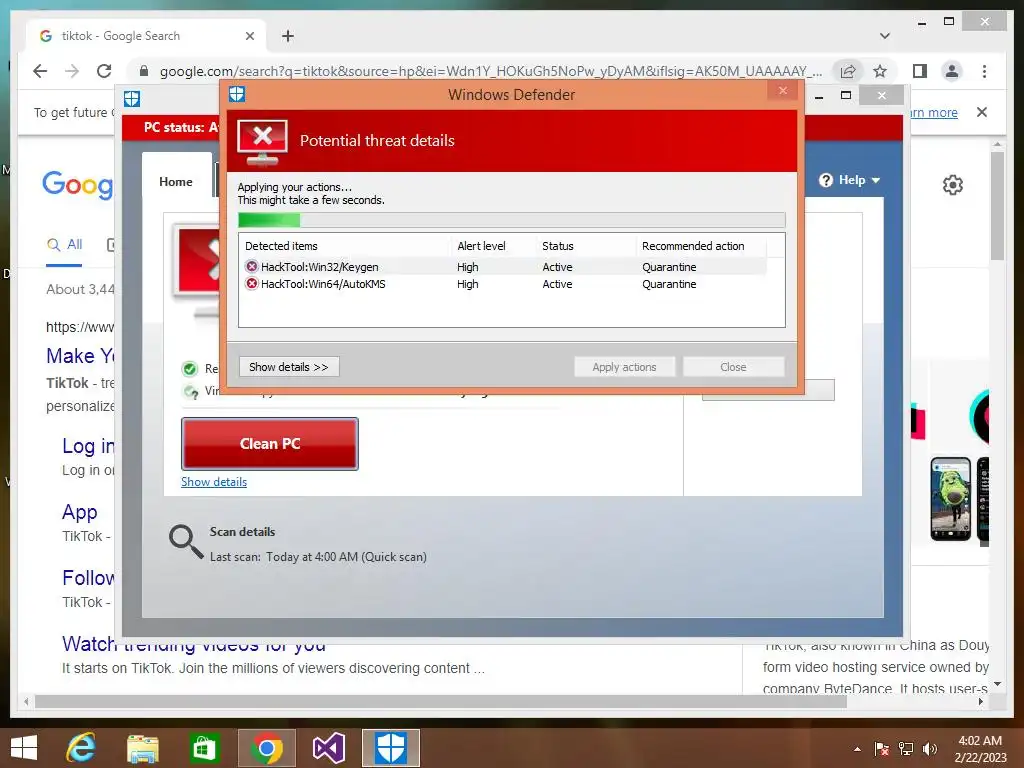Open the Windows Start button

pos(24,748)
